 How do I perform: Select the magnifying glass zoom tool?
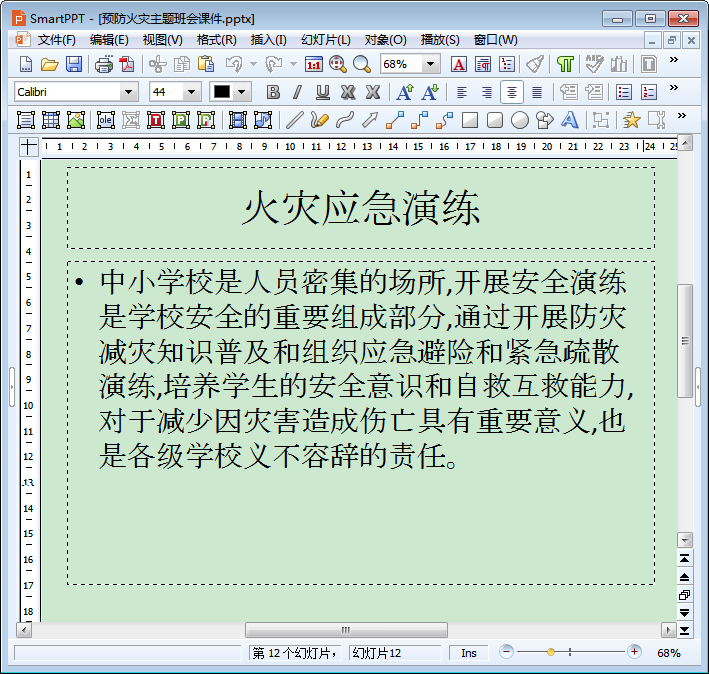point(362,64)
